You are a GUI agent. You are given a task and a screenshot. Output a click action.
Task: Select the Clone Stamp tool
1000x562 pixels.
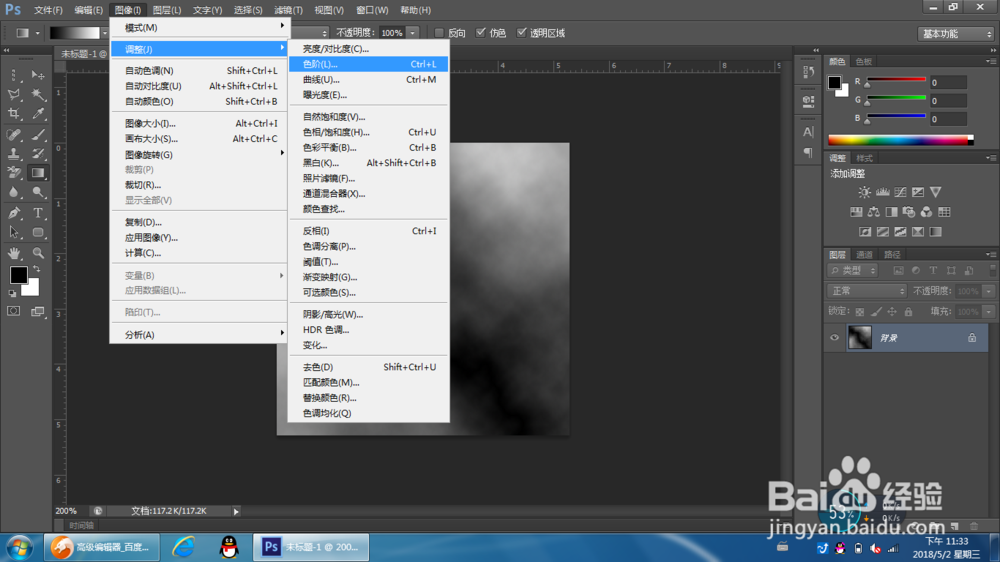coord(14,154)
